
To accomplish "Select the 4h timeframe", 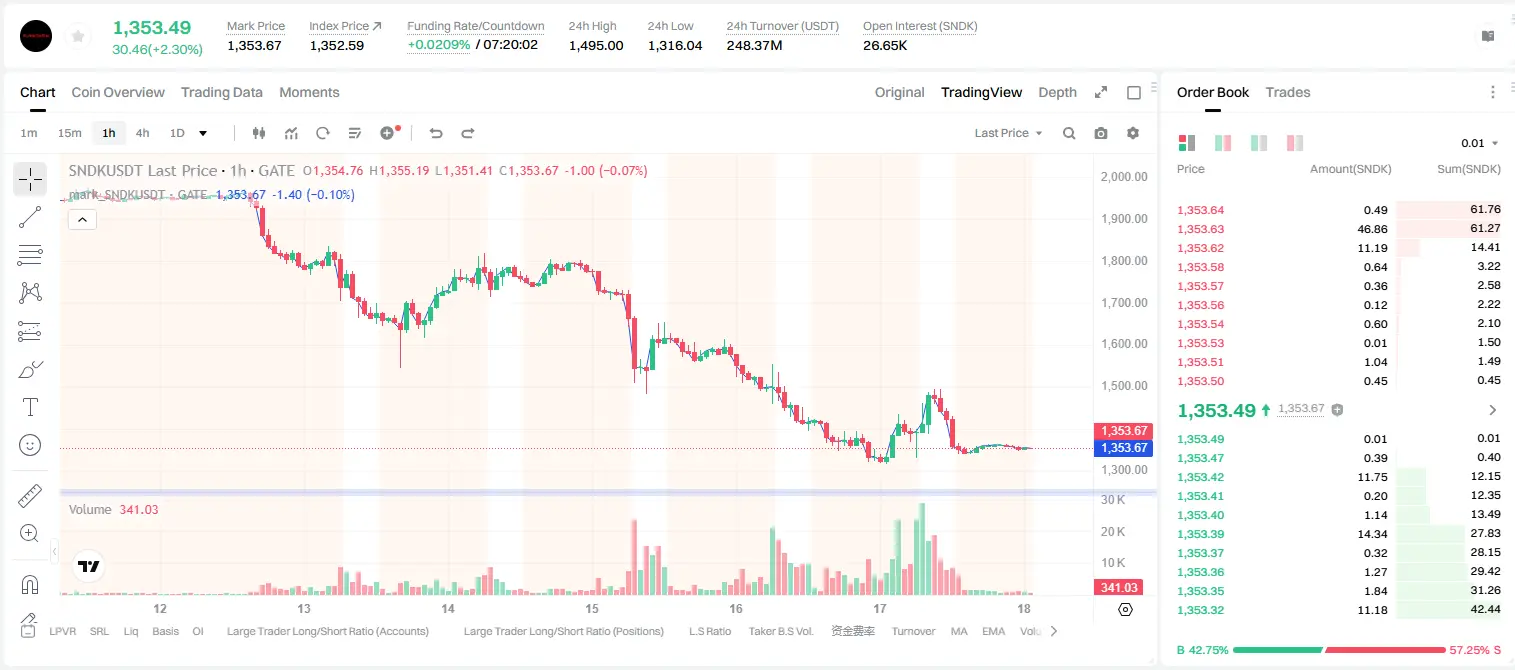I will pyautogui.click(x=143, y=133).
